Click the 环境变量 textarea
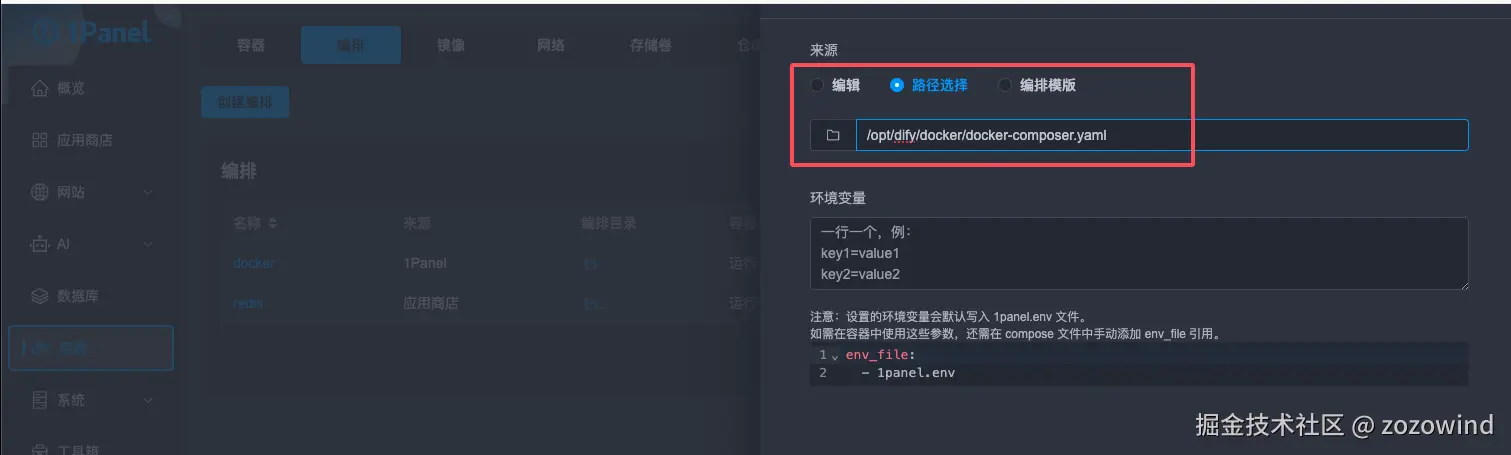The height and width of the screenshot is (455, 1511). 1139,254
